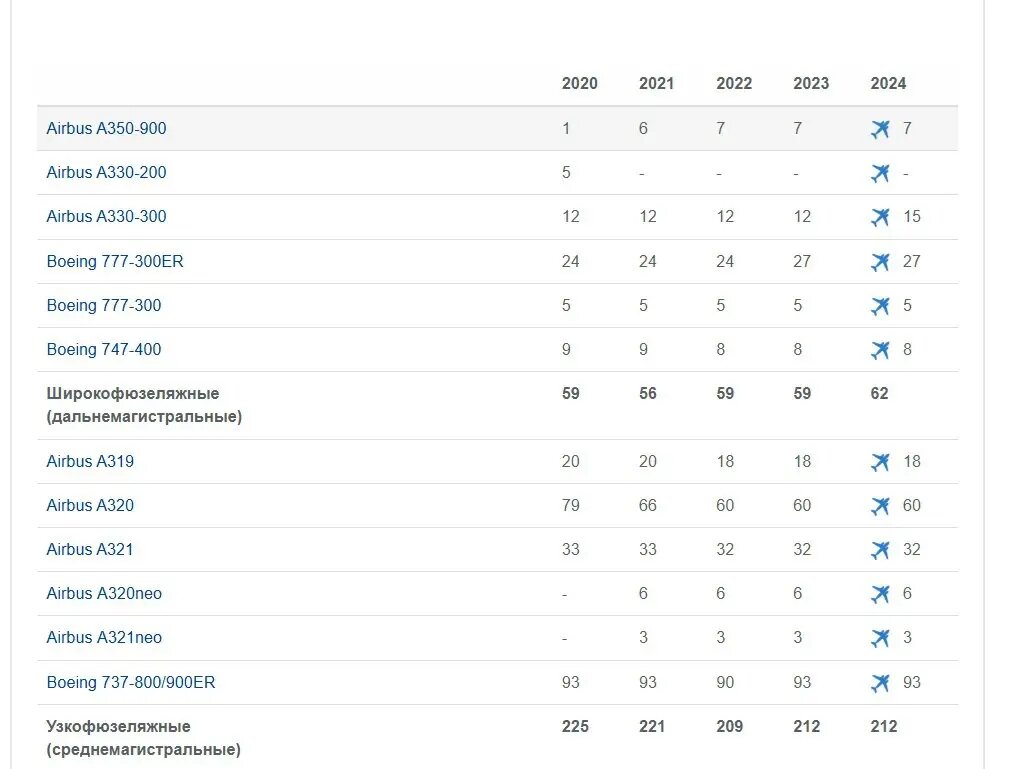
Task: Open the Airbus A320neo link
Action: pyautogui.click(x=104, y=593)
